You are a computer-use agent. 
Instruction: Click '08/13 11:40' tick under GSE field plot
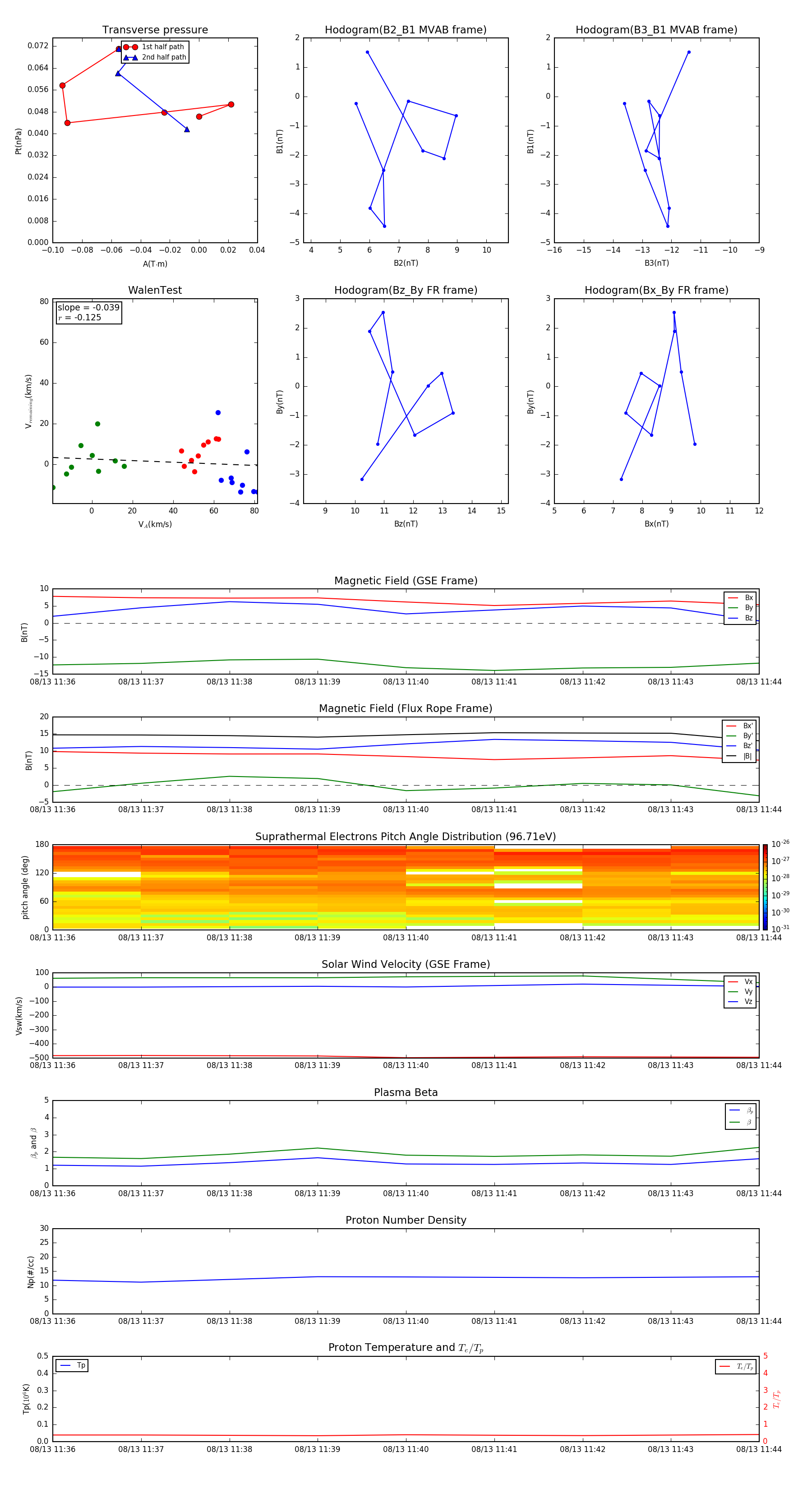(406, 682)
